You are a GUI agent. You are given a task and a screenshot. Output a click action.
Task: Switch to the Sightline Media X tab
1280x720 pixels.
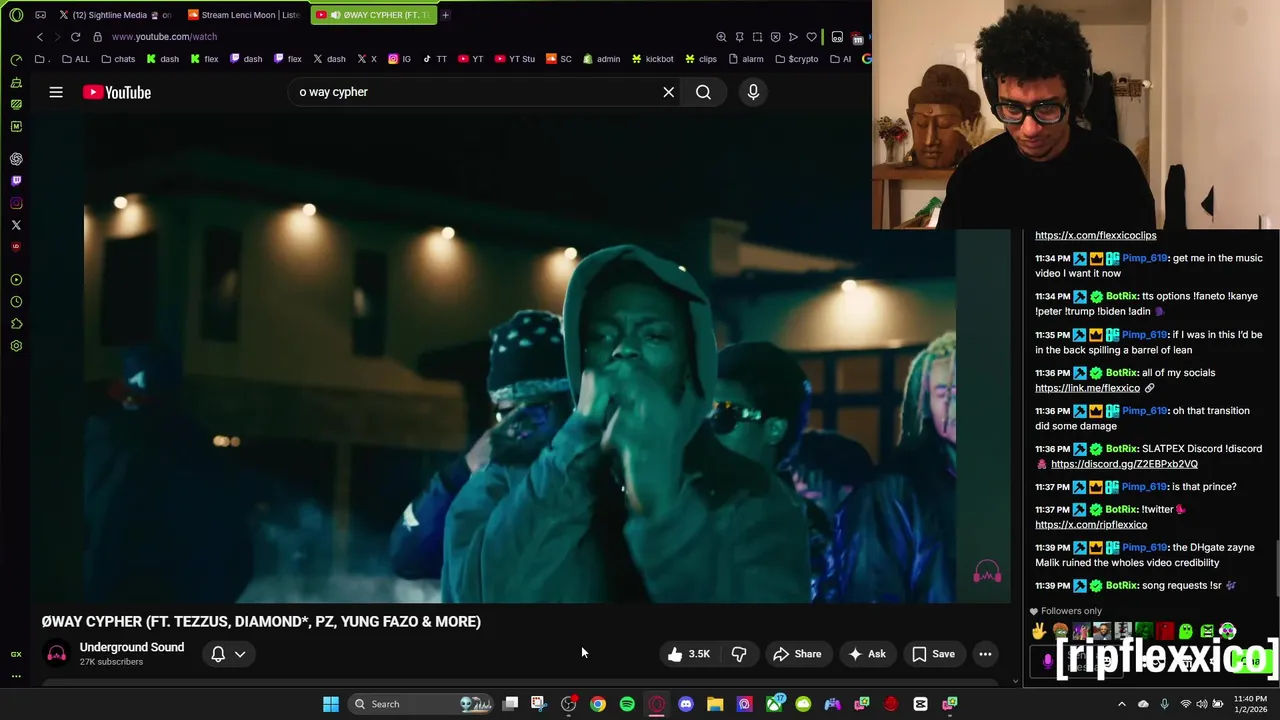click(x=116, y=15)
